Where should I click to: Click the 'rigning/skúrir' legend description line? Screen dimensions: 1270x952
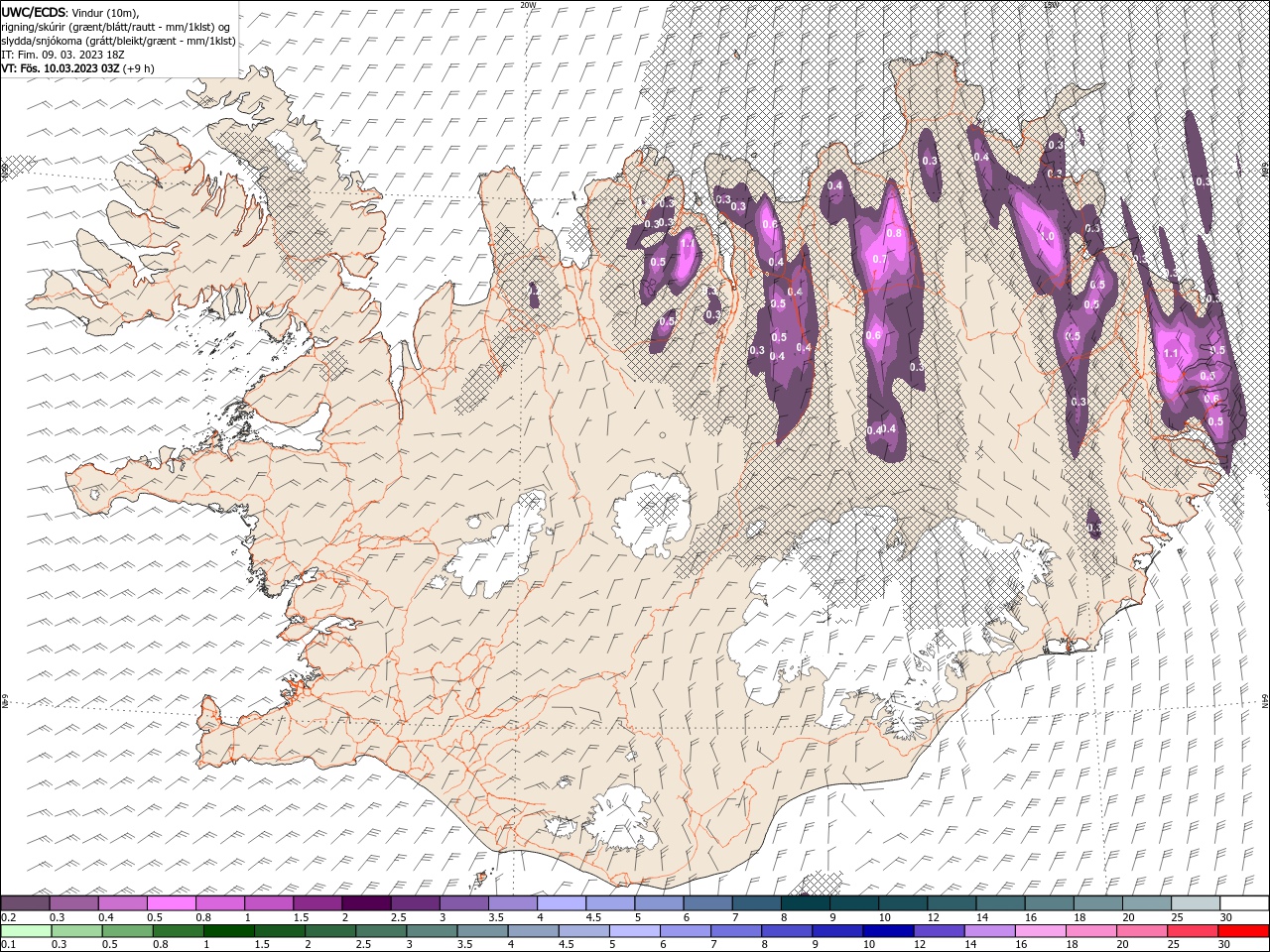(x=116, y=27)
